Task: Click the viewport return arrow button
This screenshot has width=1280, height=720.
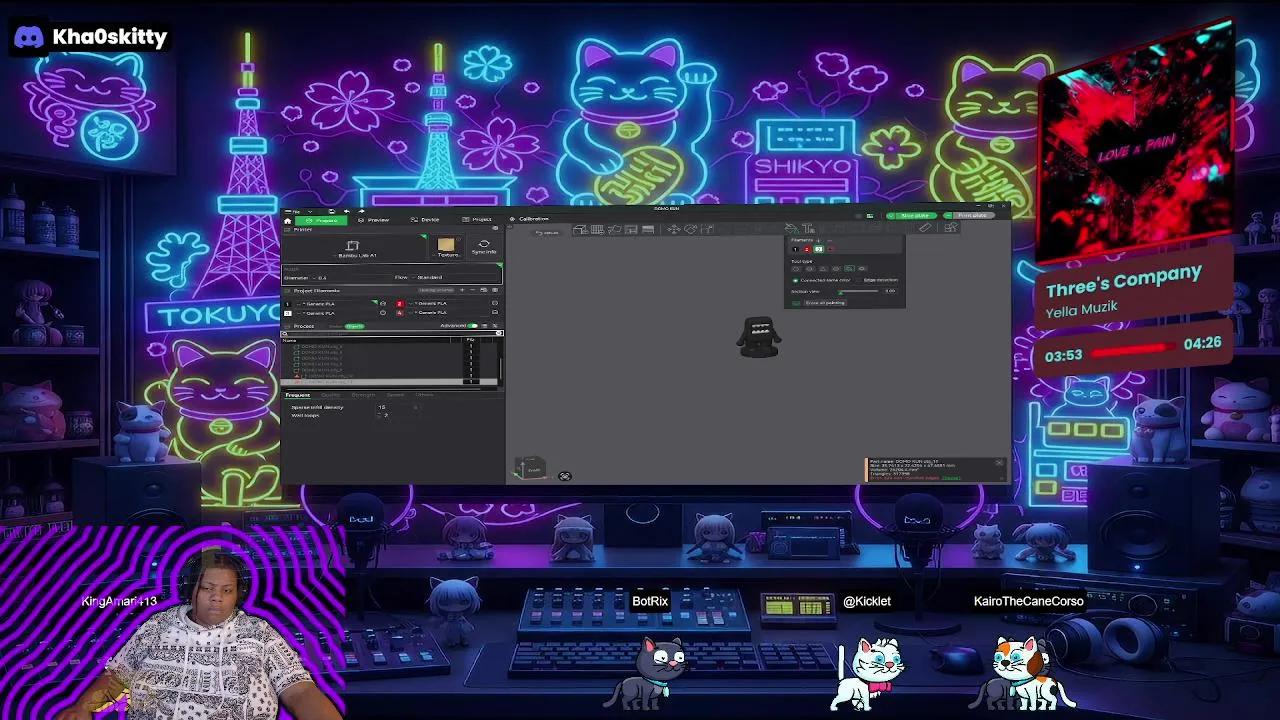Action: (x=547, y=233)
